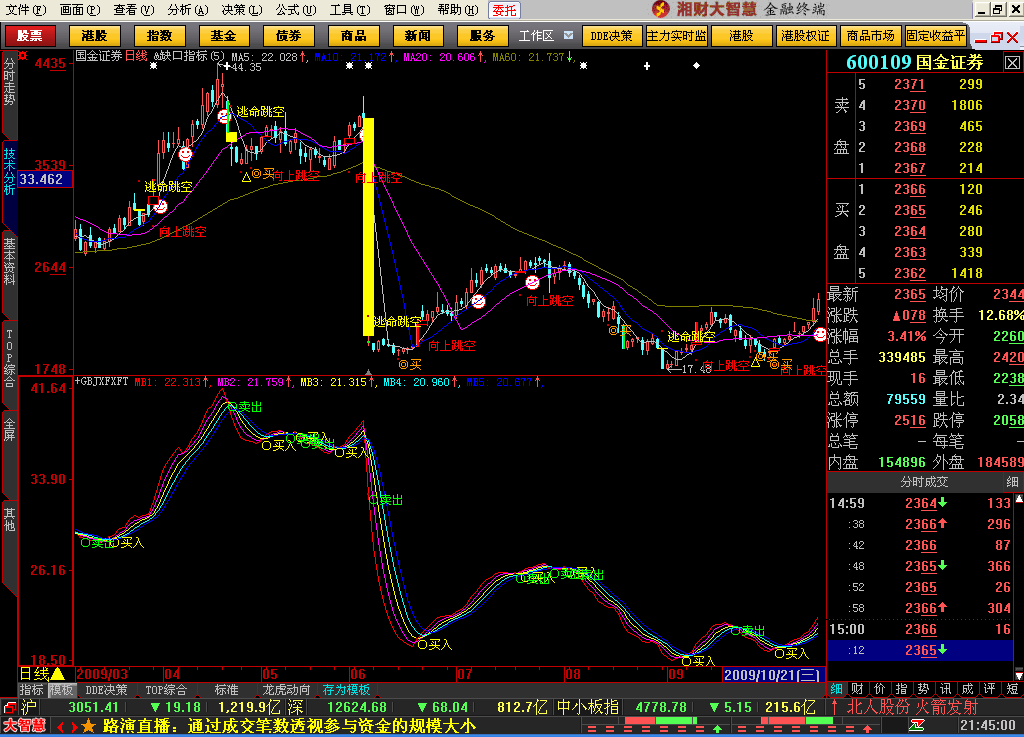Click the white diamond marker atop the chart
The width and height of the screenshot is (1024, 737).
tap(696, 65)
